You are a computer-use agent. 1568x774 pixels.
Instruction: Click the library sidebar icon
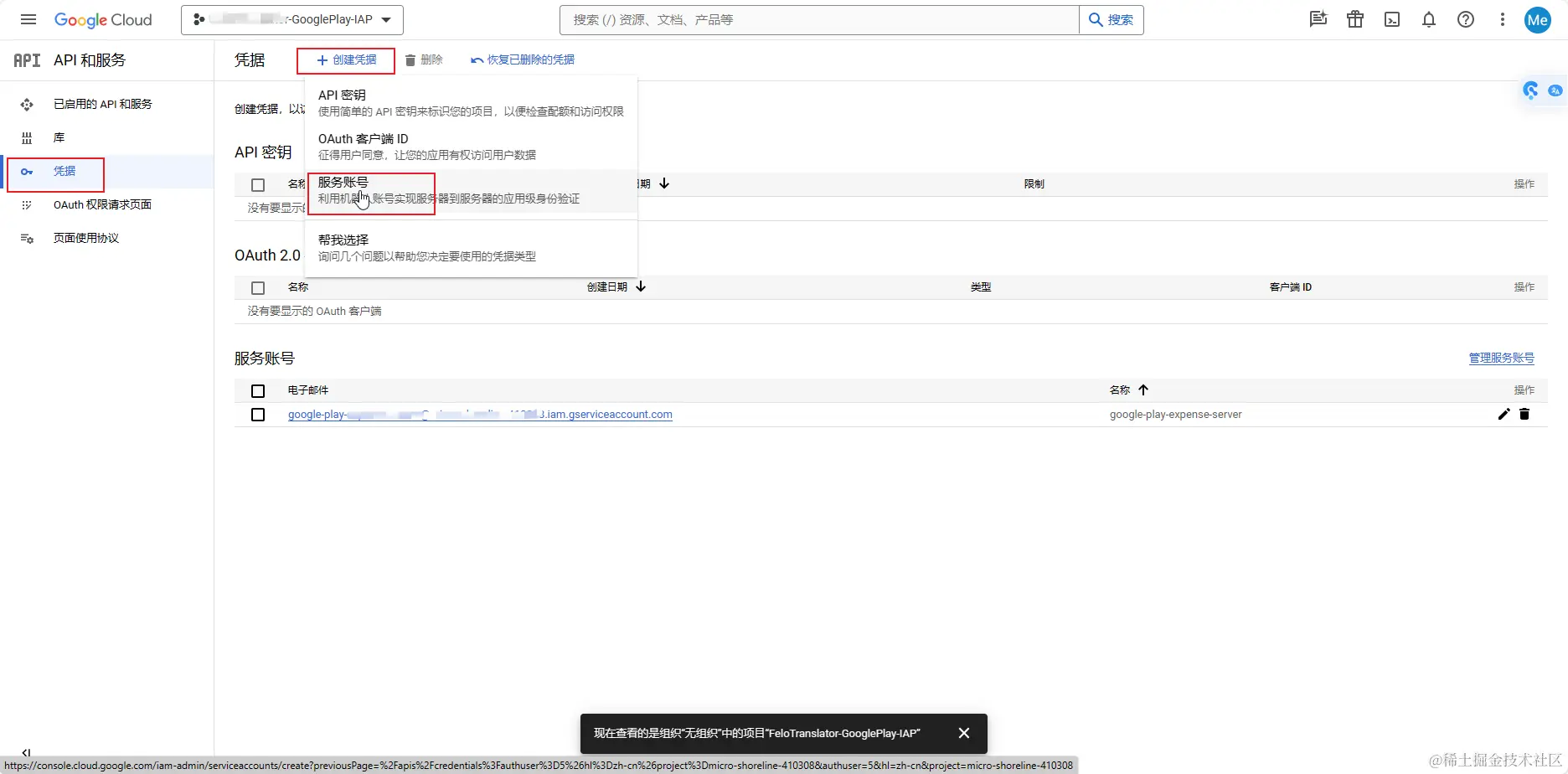pos(27,138)
